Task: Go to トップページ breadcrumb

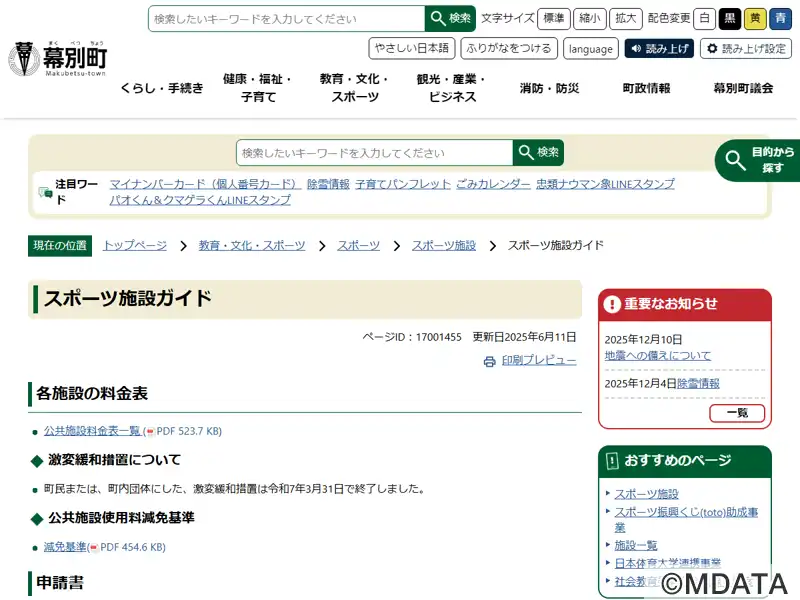Action: tap(135, 245)
